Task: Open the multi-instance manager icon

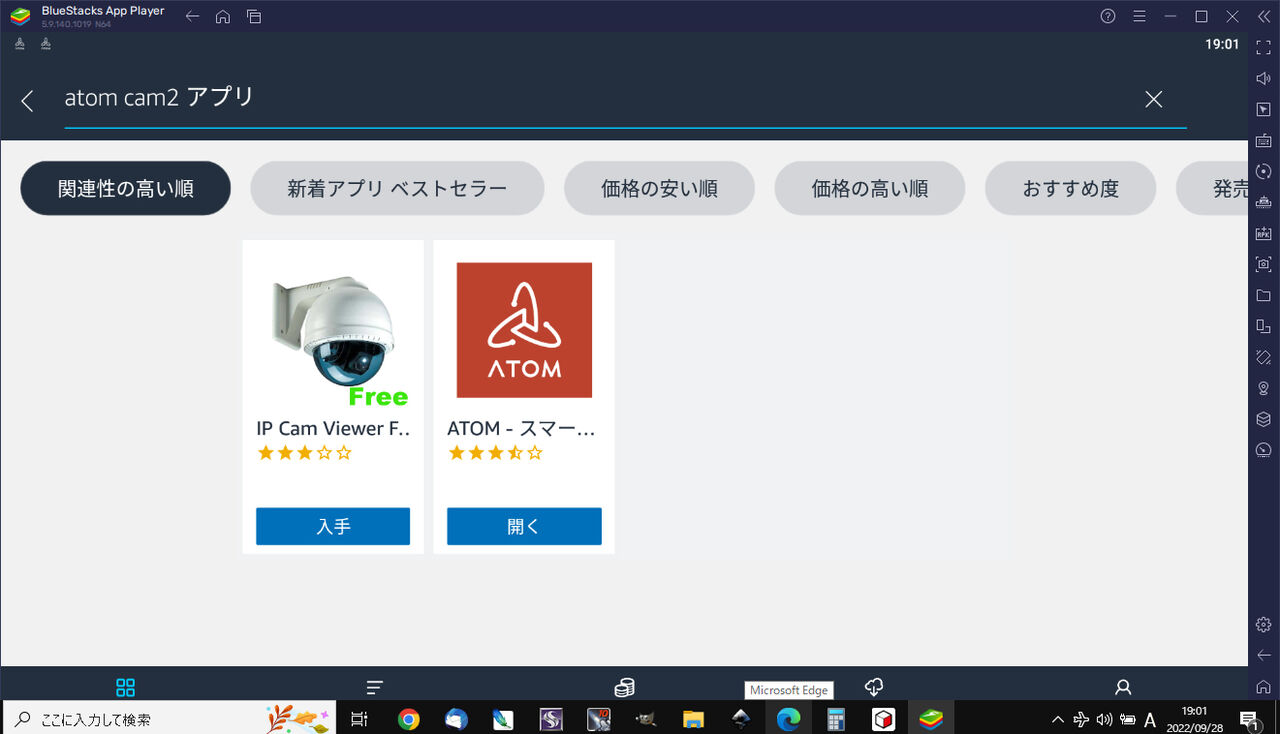Action: pyautogui.click(x=1262, y=326)
